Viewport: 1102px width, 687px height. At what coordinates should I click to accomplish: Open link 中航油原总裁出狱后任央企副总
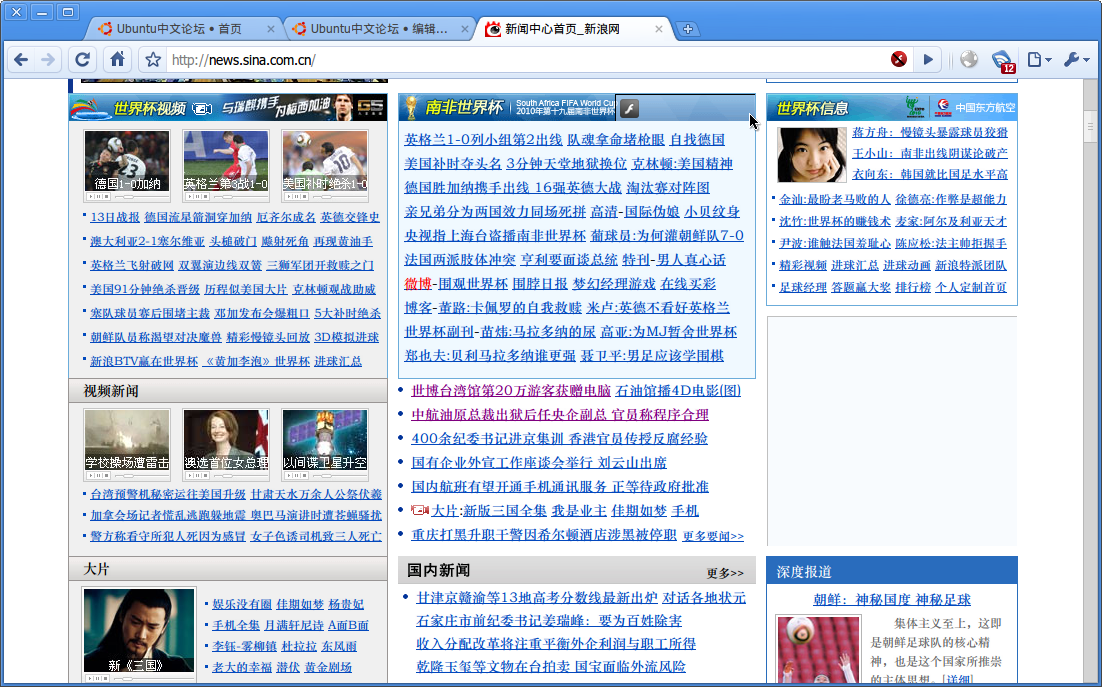[509, 414]
